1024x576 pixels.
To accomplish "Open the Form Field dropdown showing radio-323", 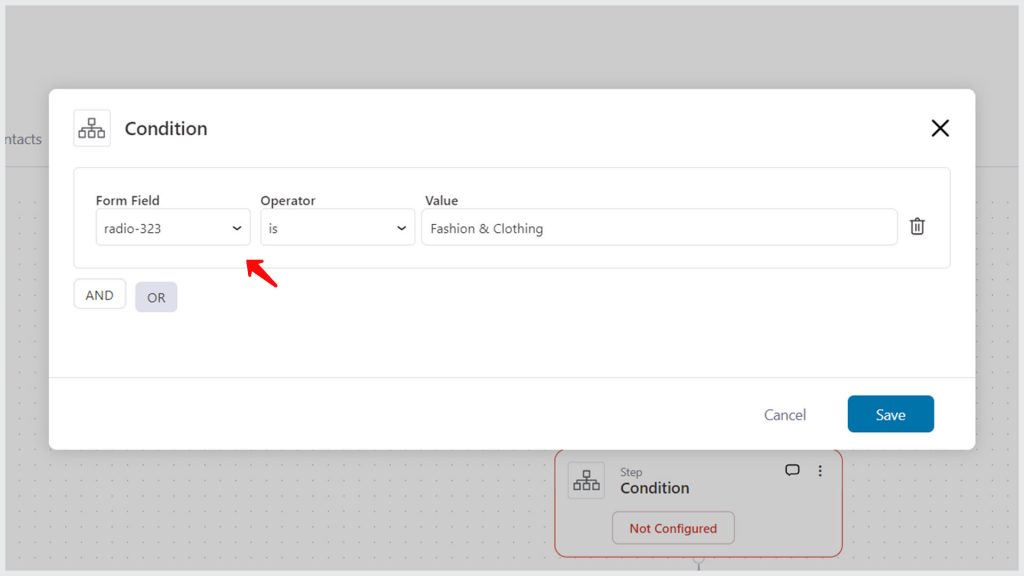I will pos(173,227).
